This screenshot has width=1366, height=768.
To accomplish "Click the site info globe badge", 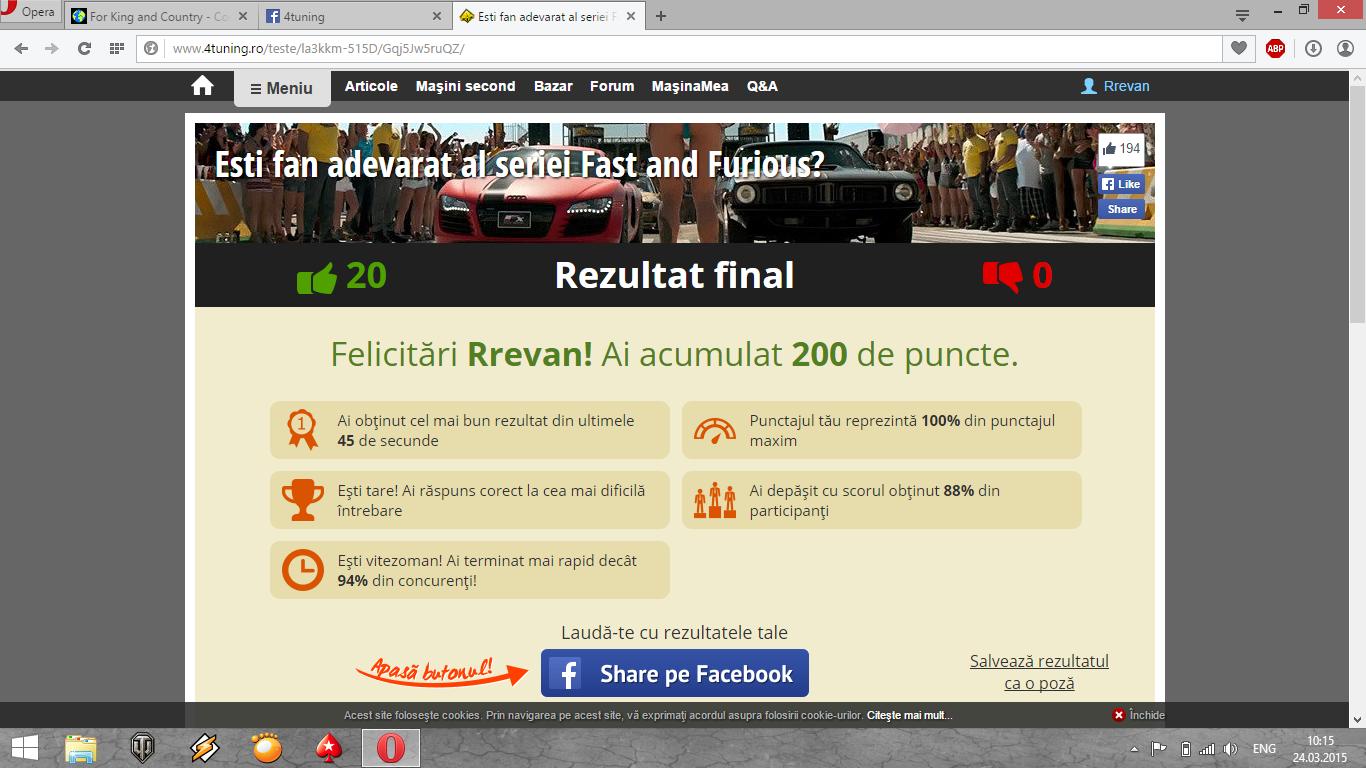I will (151, 48).
